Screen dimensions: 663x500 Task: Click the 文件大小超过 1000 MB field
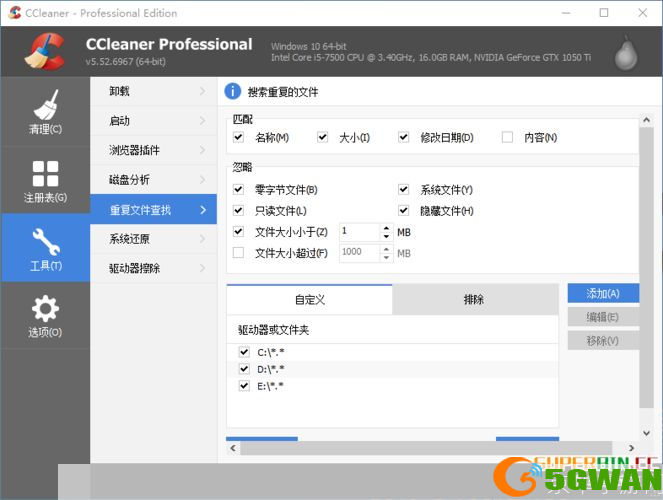pyautogui.click(x=360, y=252)
